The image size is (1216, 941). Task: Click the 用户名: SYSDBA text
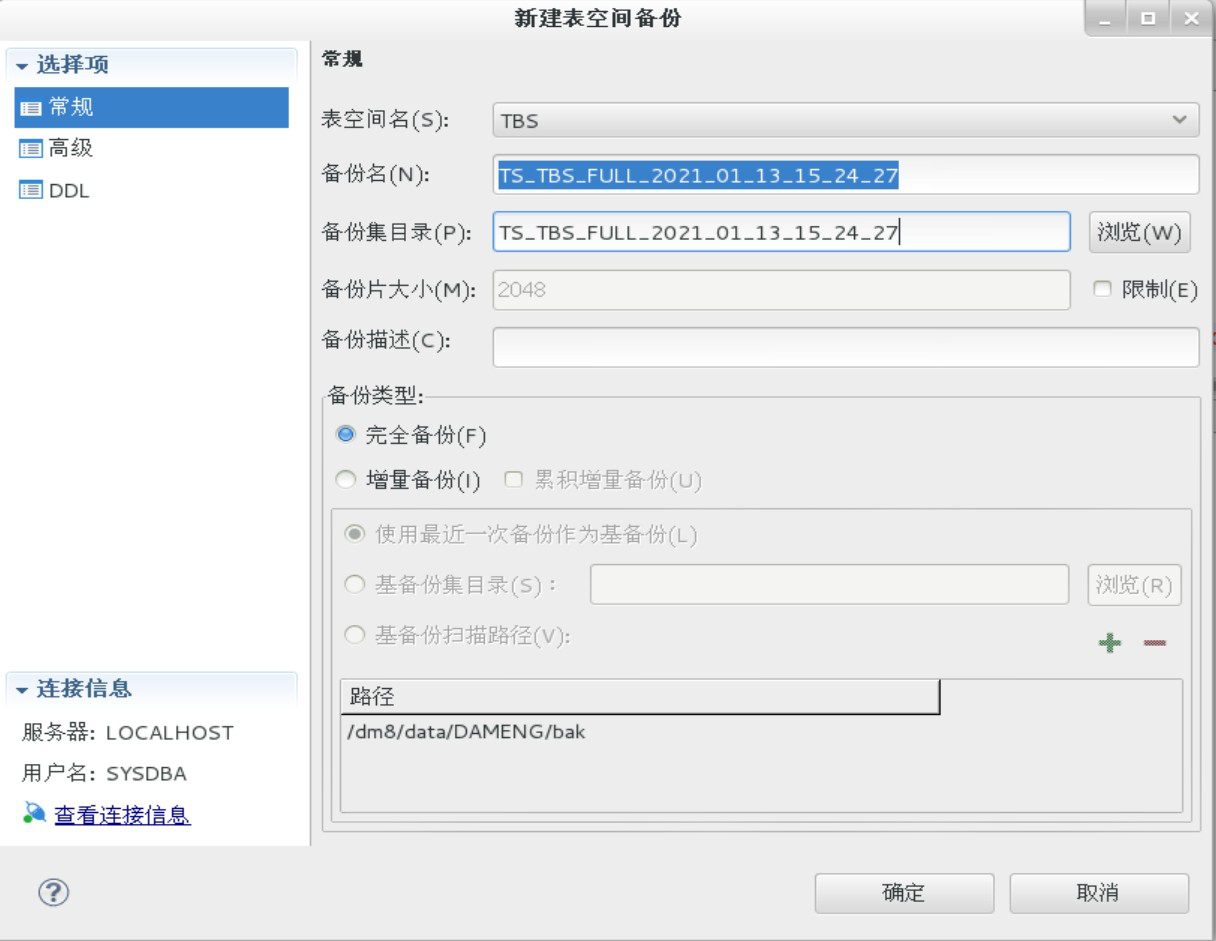click(x=104, y=774)
